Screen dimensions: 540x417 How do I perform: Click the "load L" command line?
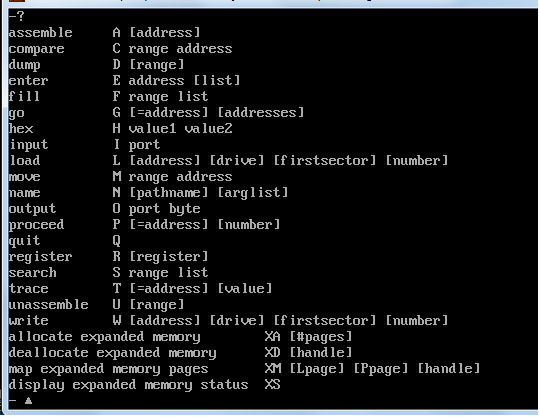coord(228,160)
